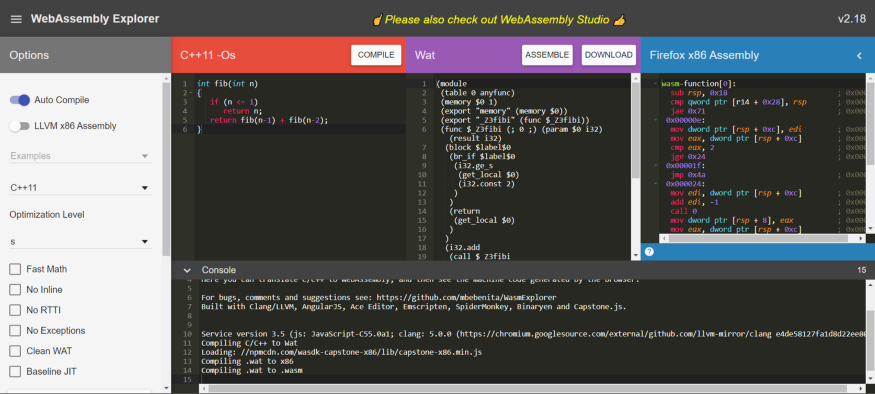
Task: Check the No RTTI checkbox
Action: point(15,310)
